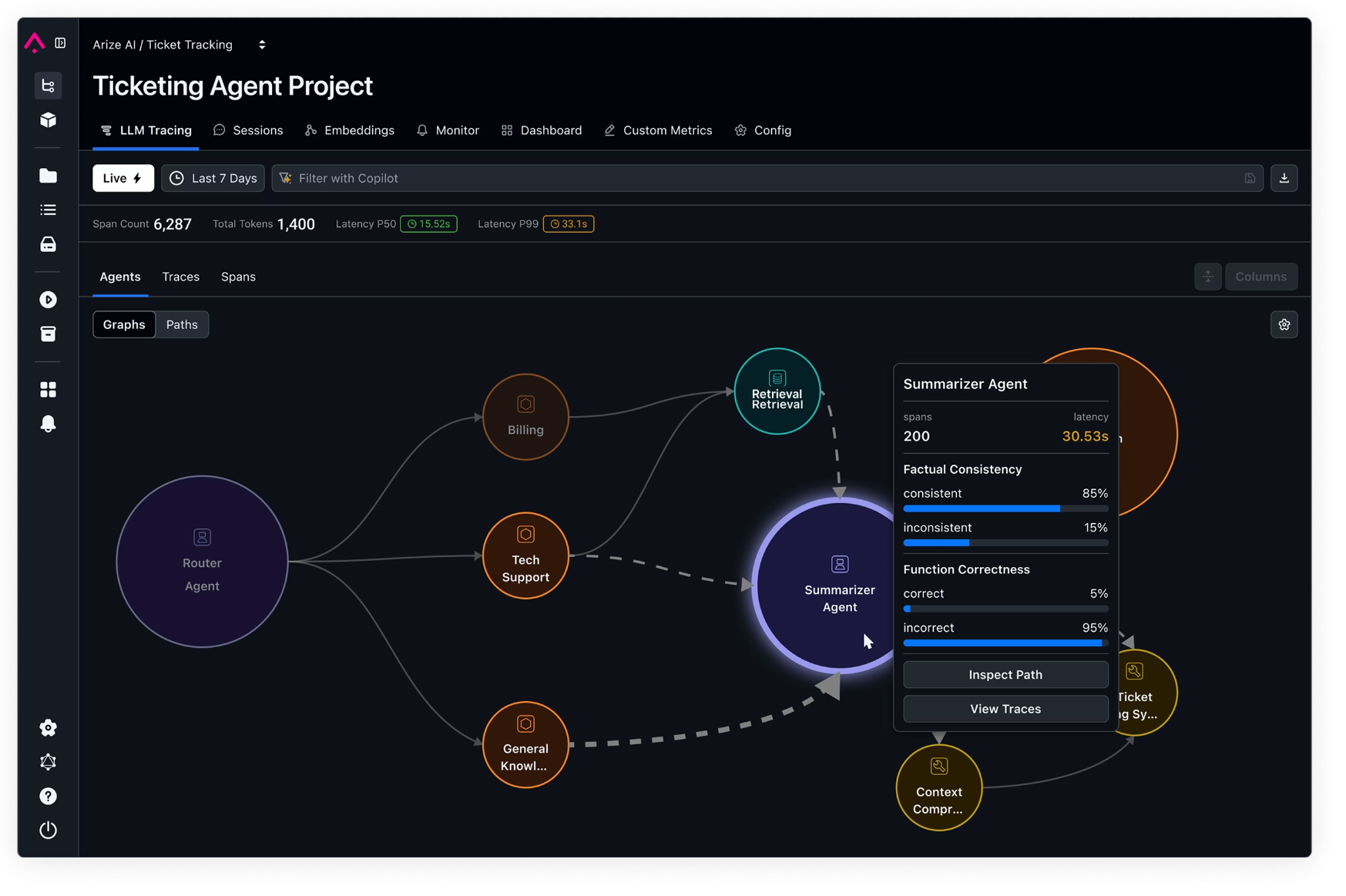Click the notification bell sidebar icon
The width and height of the screenshot is (1346, 896).
(48, 424)
